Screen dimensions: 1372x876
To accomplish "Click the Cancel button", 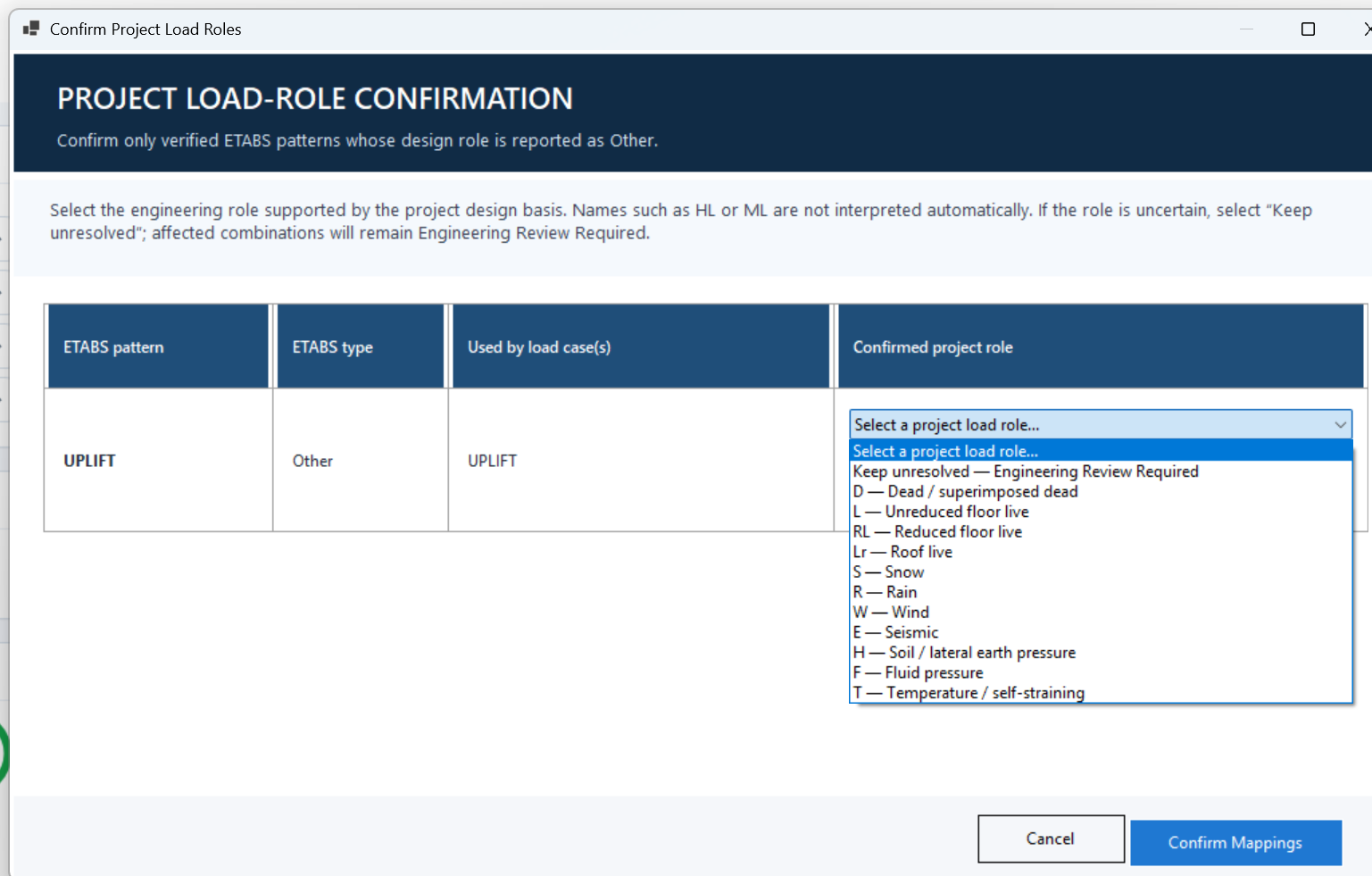I will 1051,838.
